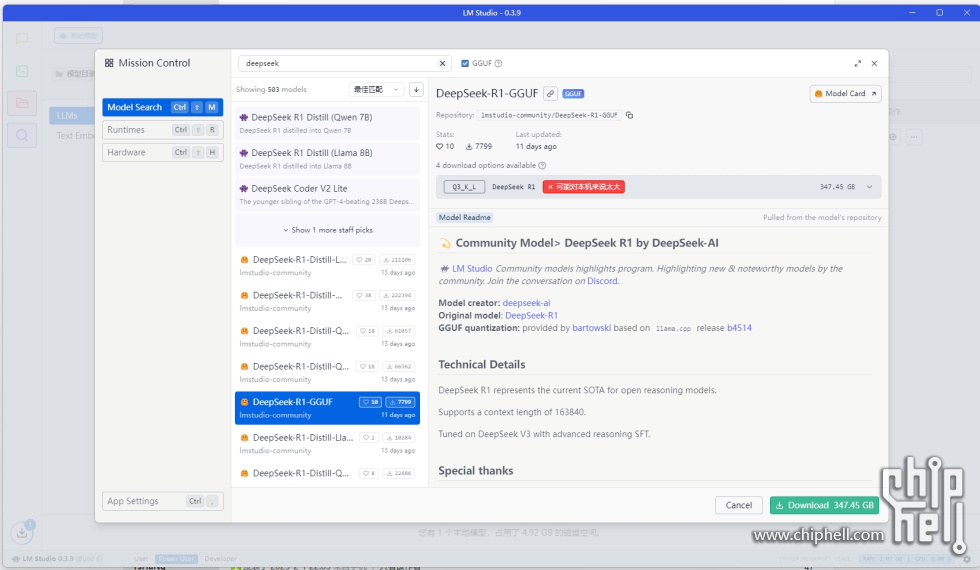The height and width of the screenshot is (570, 980).
Task: Expand the Q3_K_L download option chevron
Action: coord(869,187)
